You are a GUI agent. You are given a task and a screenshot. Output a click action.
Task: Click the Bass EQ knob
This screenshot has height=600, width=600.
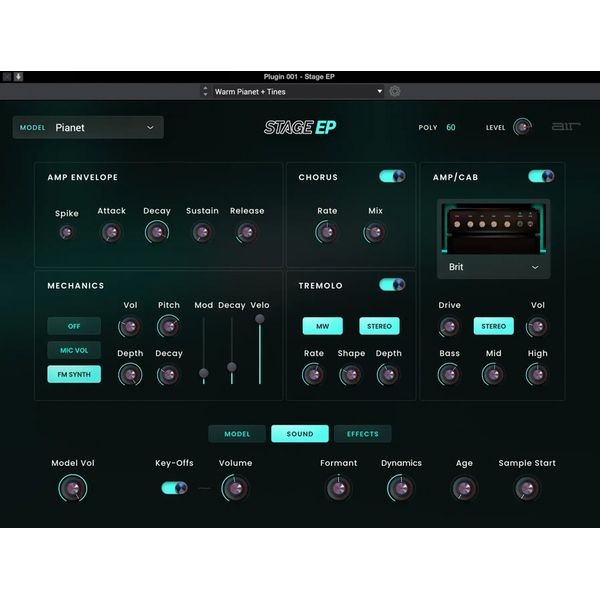click(449, 375)
